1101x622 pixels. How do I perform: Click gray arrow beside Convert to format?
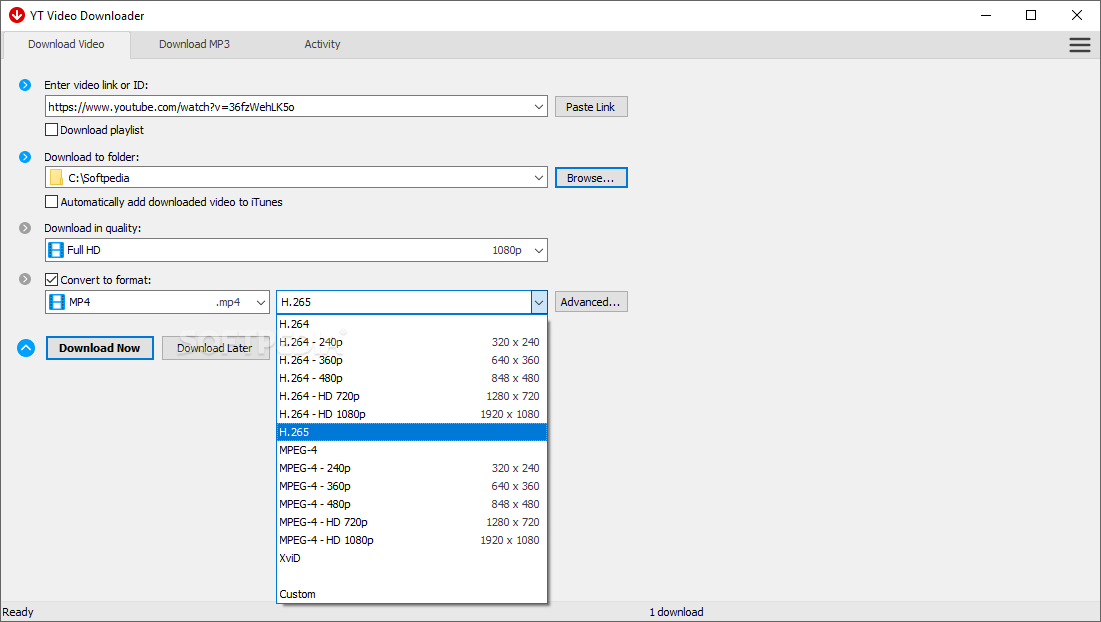25,279
